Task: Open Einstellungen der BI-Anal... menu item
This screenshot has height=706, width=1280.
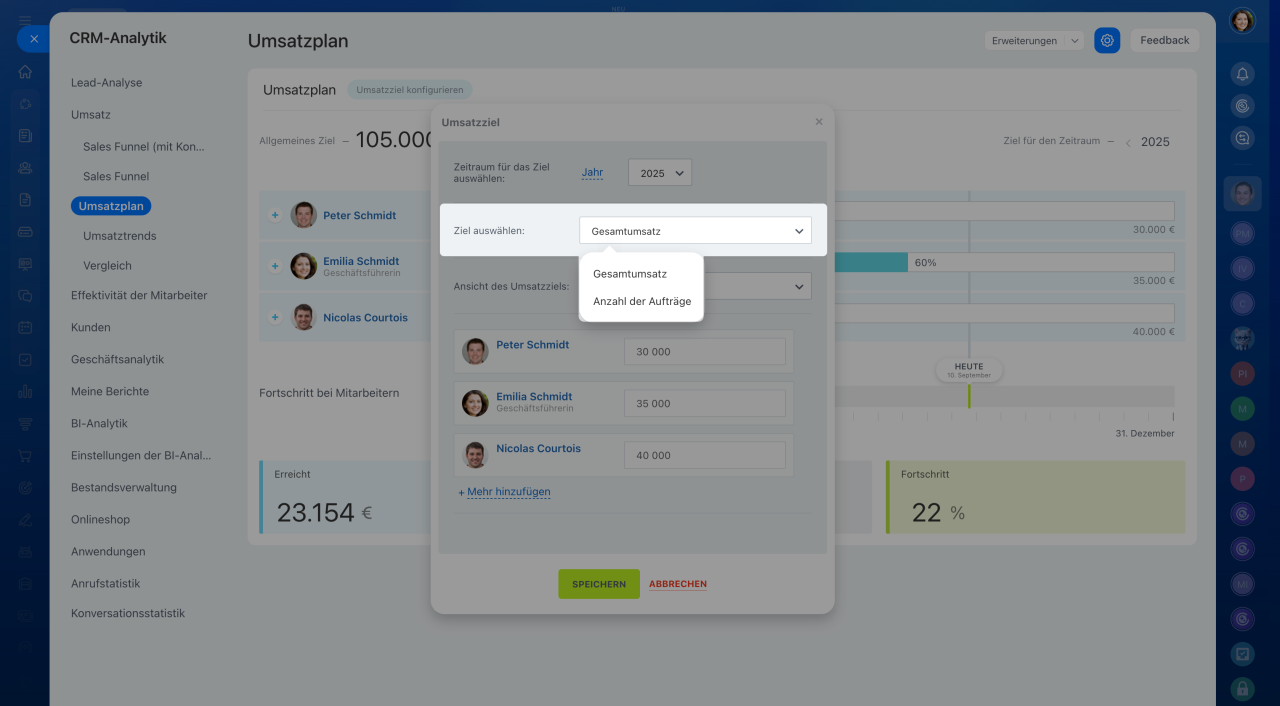Action: [x=141, y=455]
